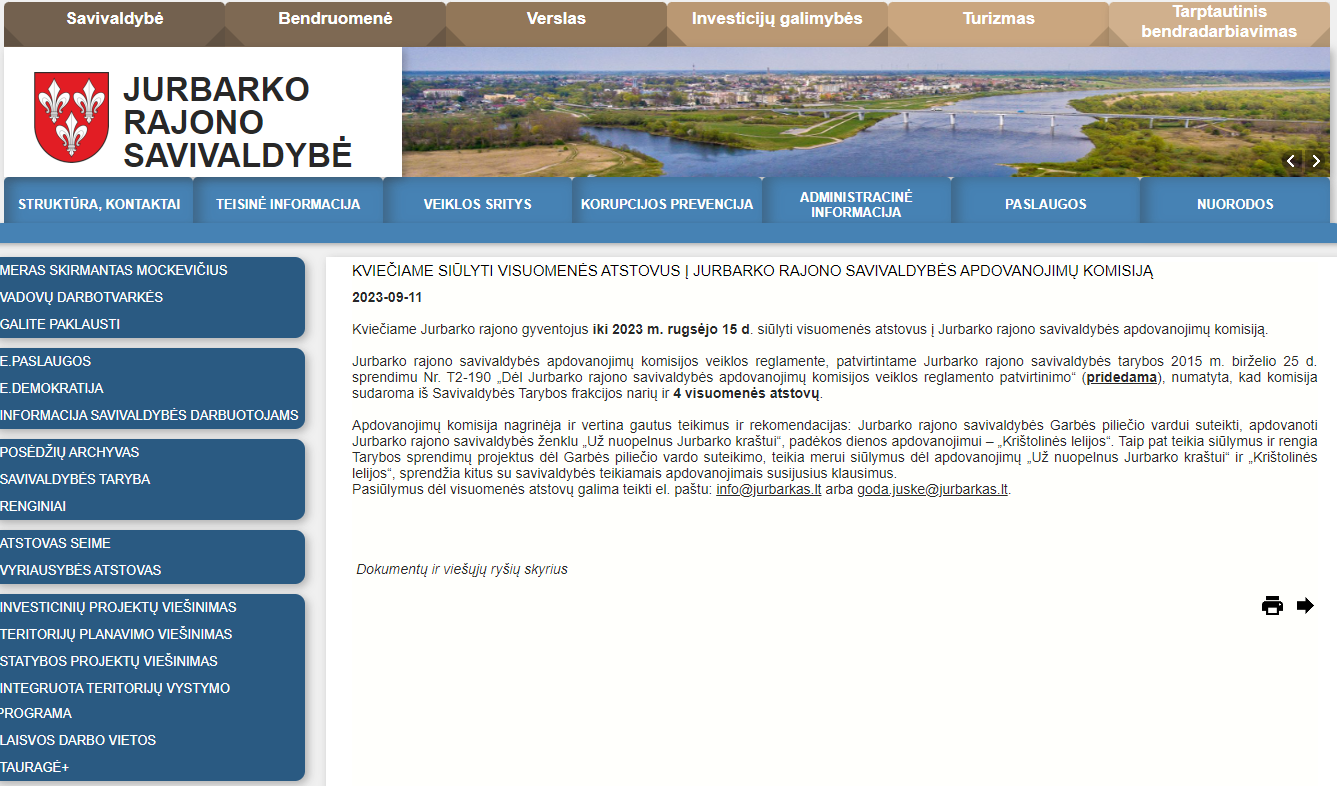
Task: Open the Investicijų galimybės tab
Action: point(777,19)
